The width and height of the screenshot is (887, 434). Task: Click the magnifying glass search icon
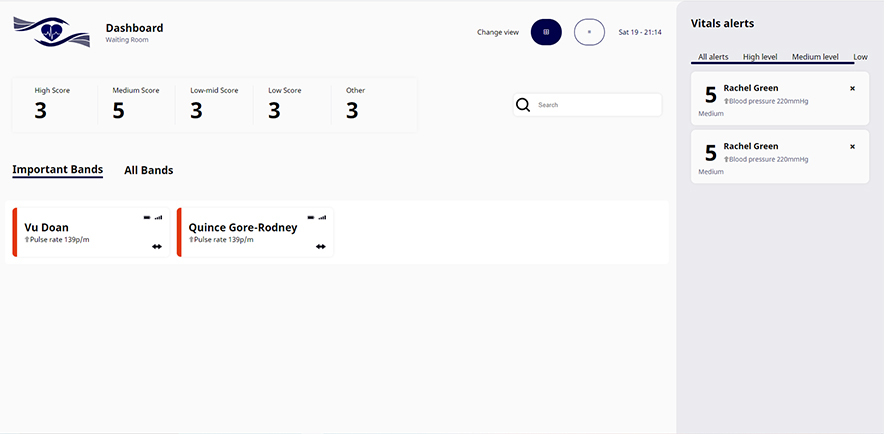pos(523,105)
